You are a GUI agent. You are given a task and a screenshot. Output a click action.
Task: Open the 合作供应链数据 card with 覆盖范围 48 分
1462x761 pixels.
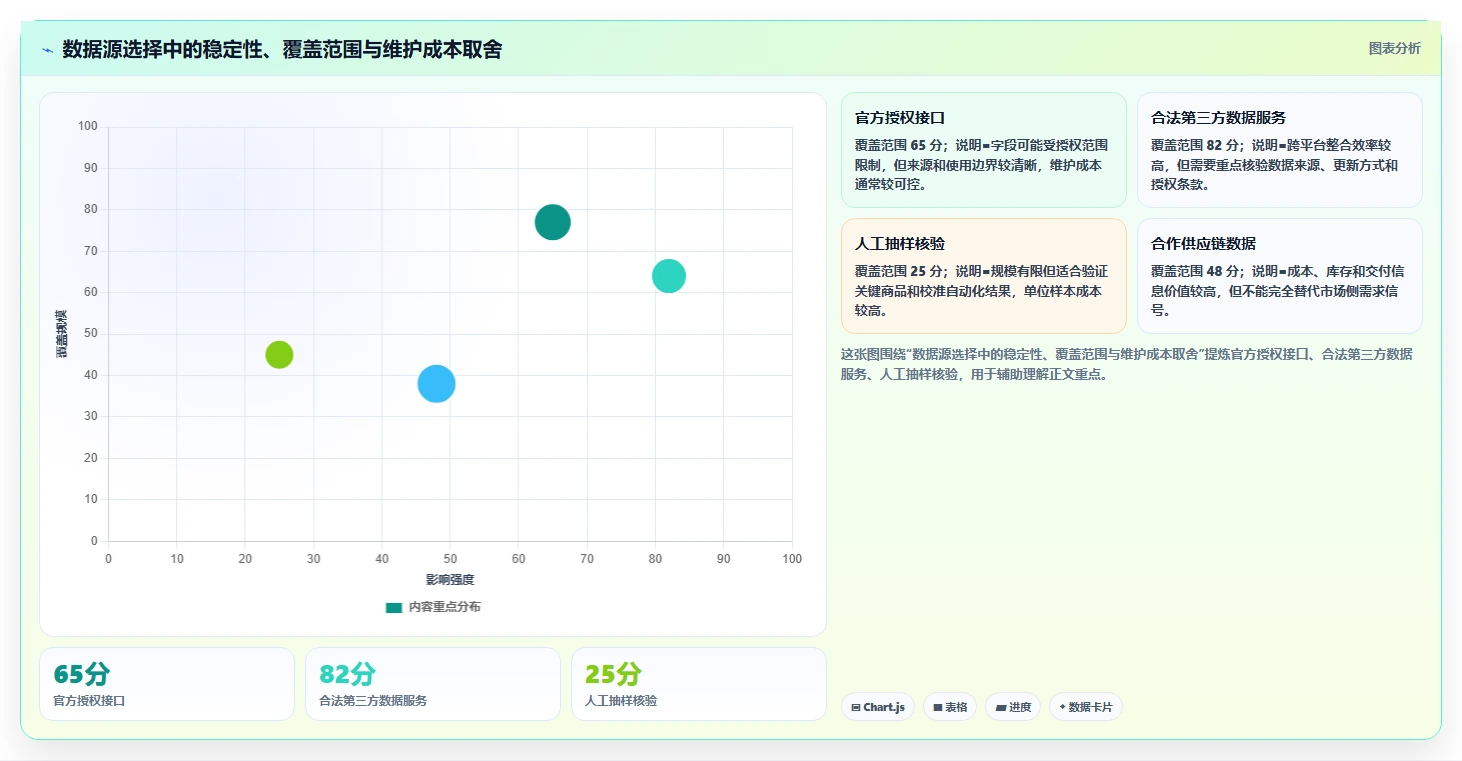click(x=1280, y=276)
